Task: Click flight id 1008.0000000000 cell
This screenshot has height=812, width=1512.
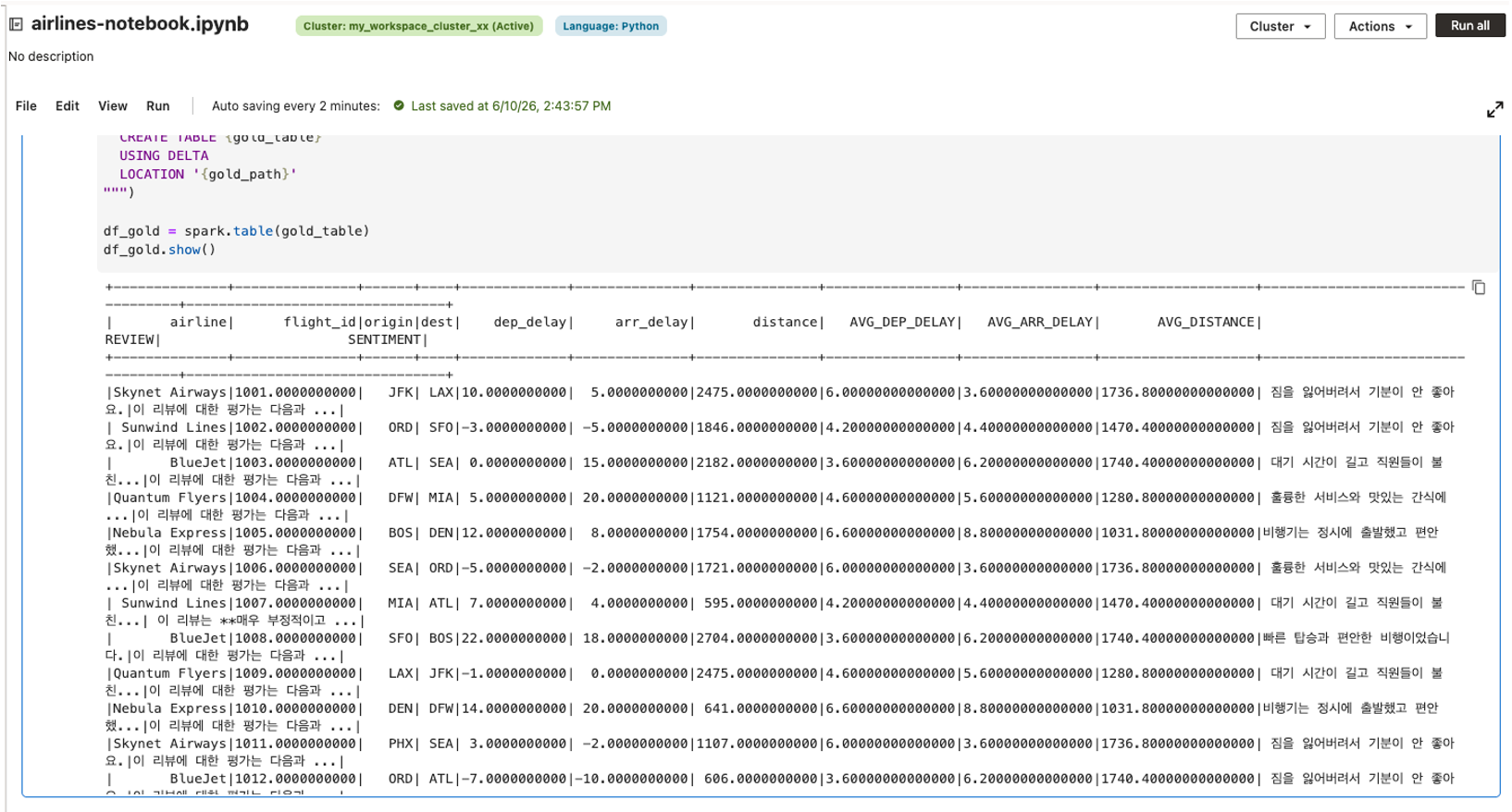Action: (295, 638)
